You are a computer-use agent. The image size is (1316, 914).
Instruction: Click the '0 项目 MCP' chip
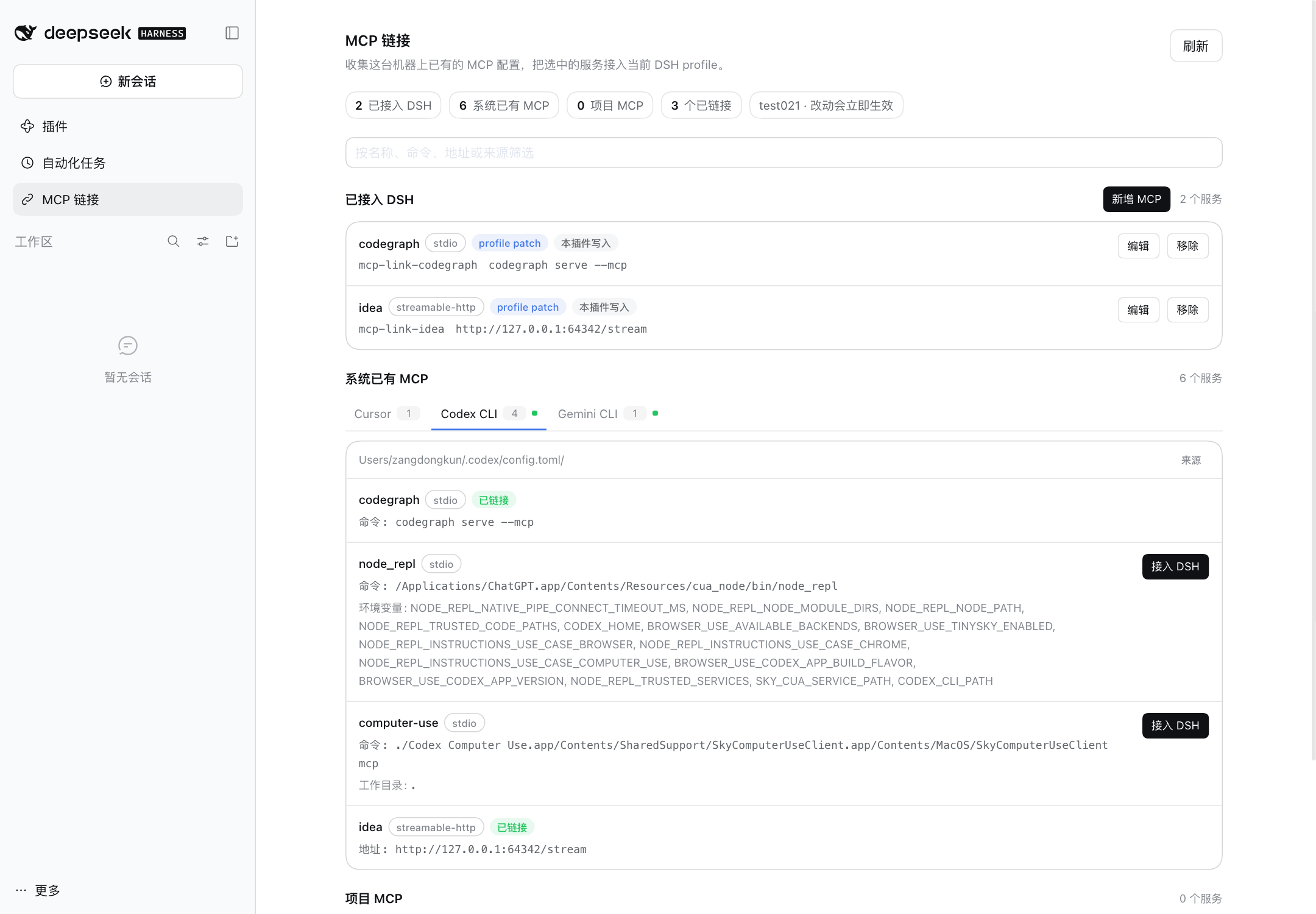pos(610,105)
